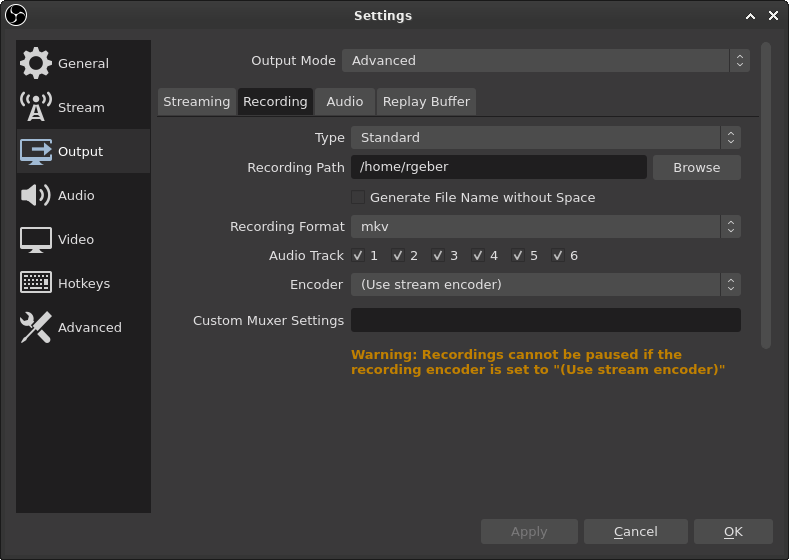Switch to the Replay Buffer tab
This screenshot has height=560, width=789.
point(426,101)
